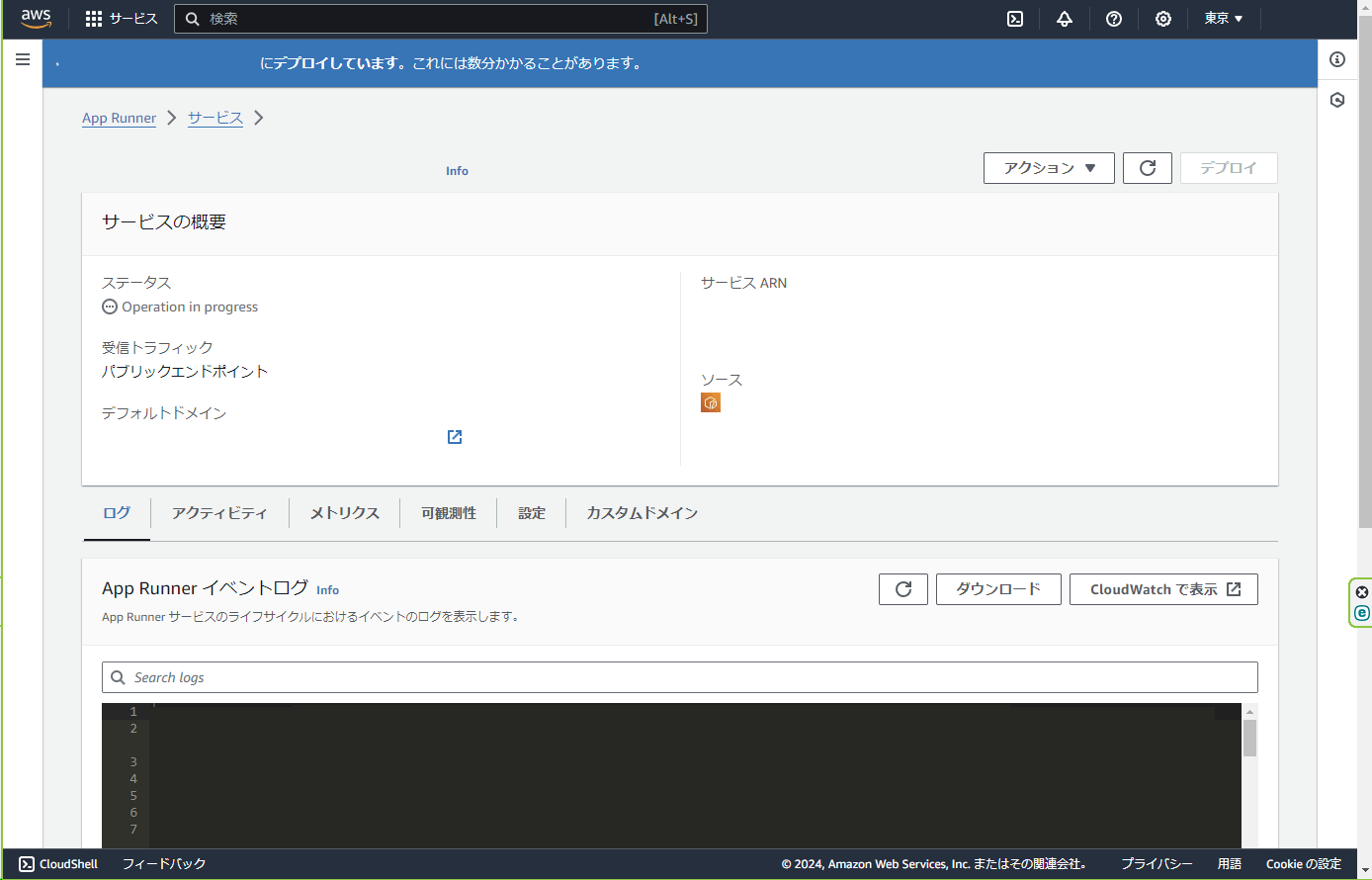Screen dimensions: 1372x880
Task: Click the green e extension icon
Action: pyautogui.click(x=1362, y=613)
